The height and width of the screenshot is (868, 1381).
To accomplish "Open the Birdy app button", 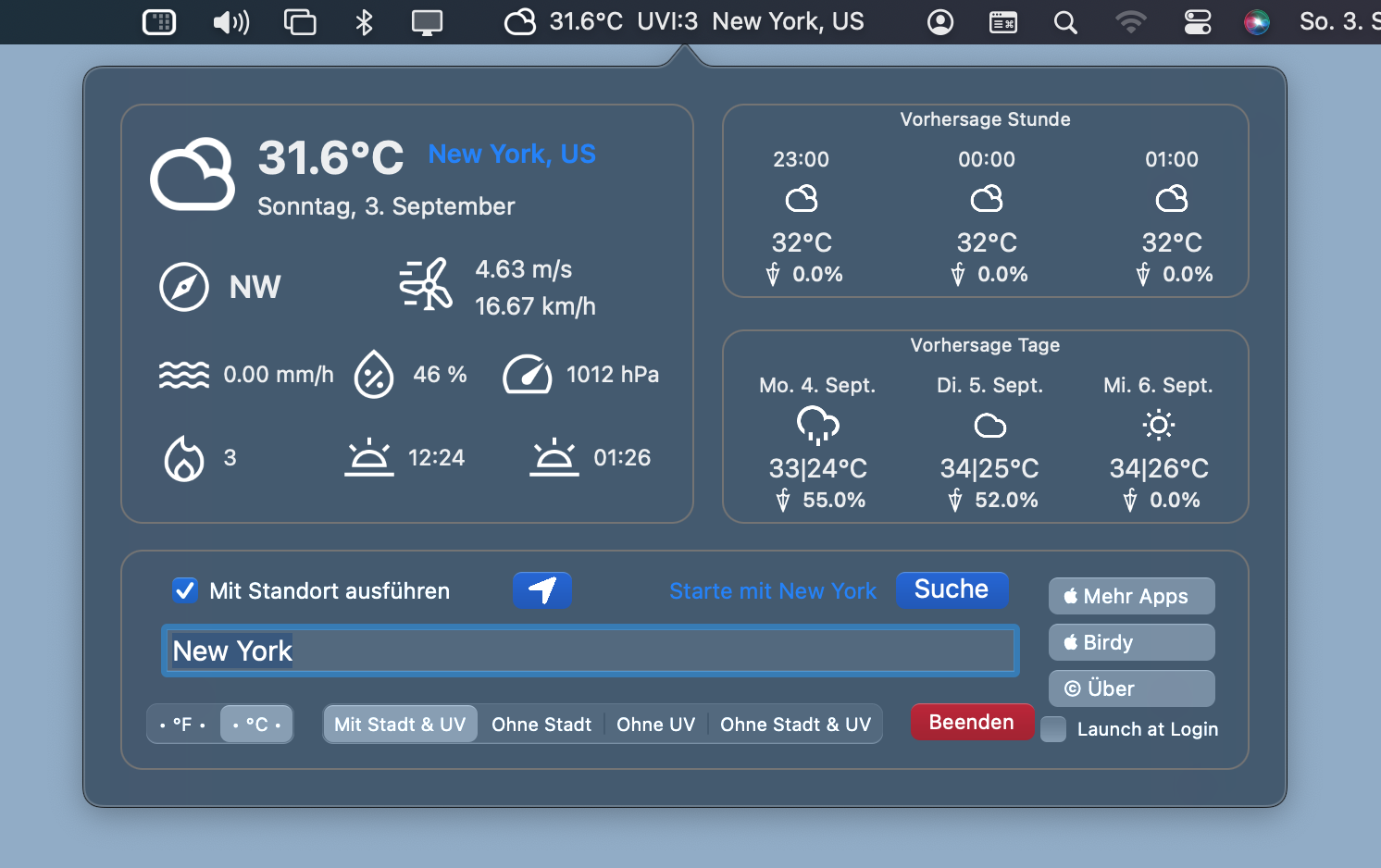I will 1131,642.
